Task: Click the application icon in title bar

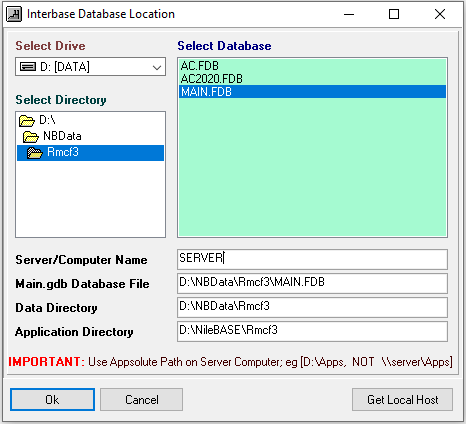Action: 14,14
